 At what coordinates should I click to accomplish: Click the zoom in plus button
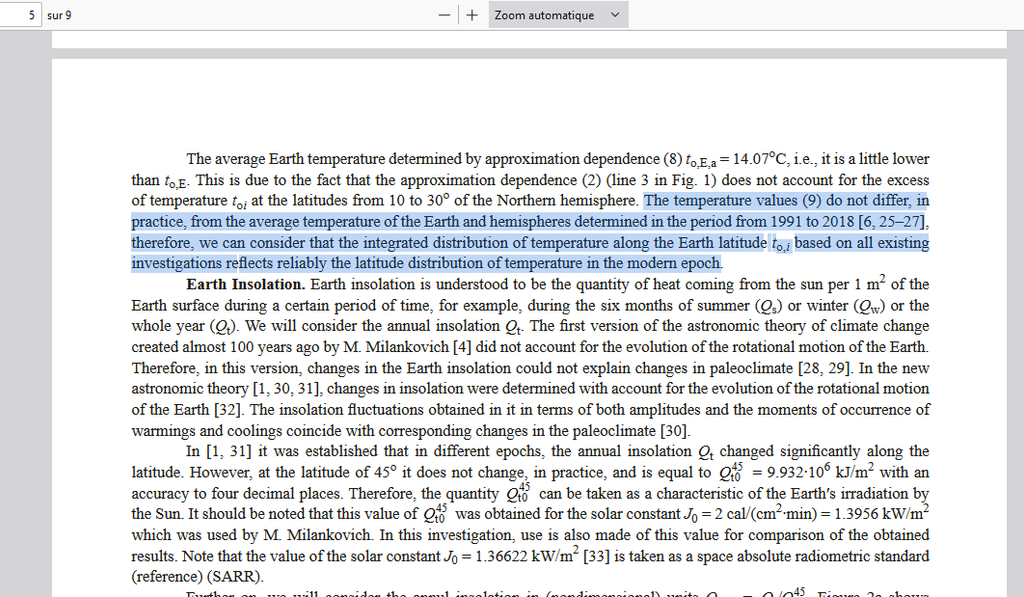[472, 15]
